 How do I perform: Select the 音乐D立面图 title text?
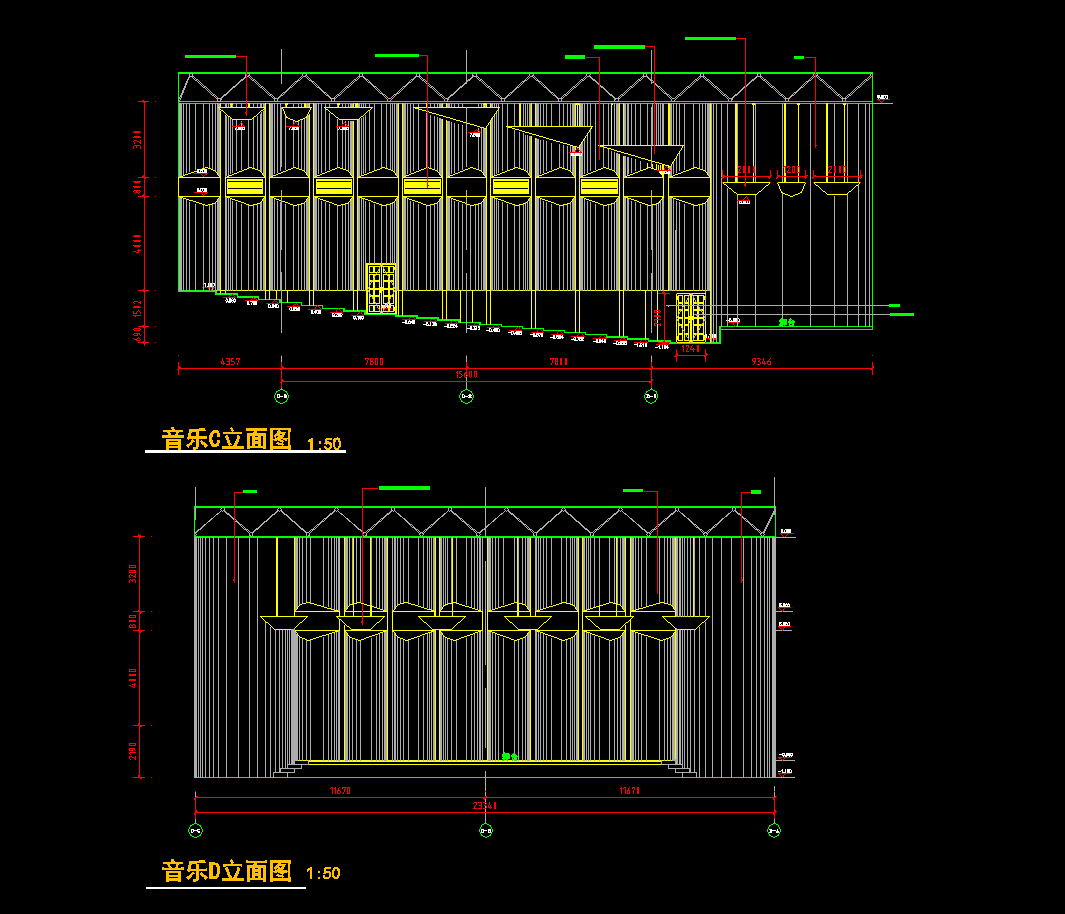[226, 871]
